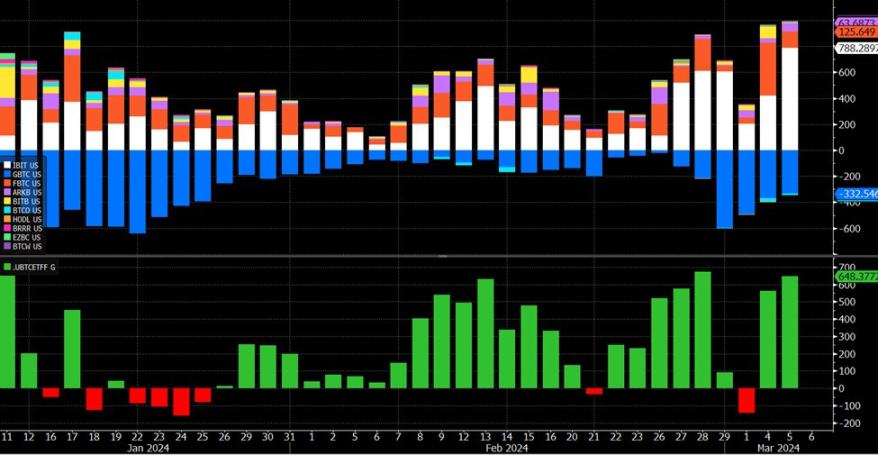Click the white IBIT US legend swatch
878x455 pixels.
(x=7, y=164)
